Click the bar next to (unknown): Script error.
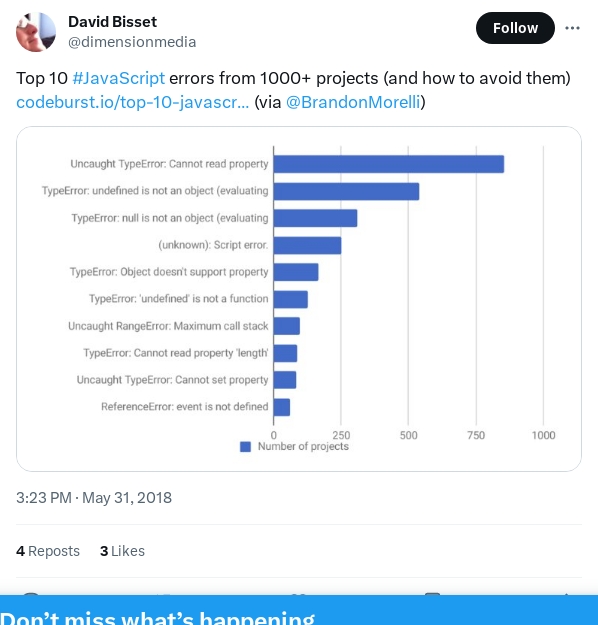 pyautogui.click(x=307, y=245)
